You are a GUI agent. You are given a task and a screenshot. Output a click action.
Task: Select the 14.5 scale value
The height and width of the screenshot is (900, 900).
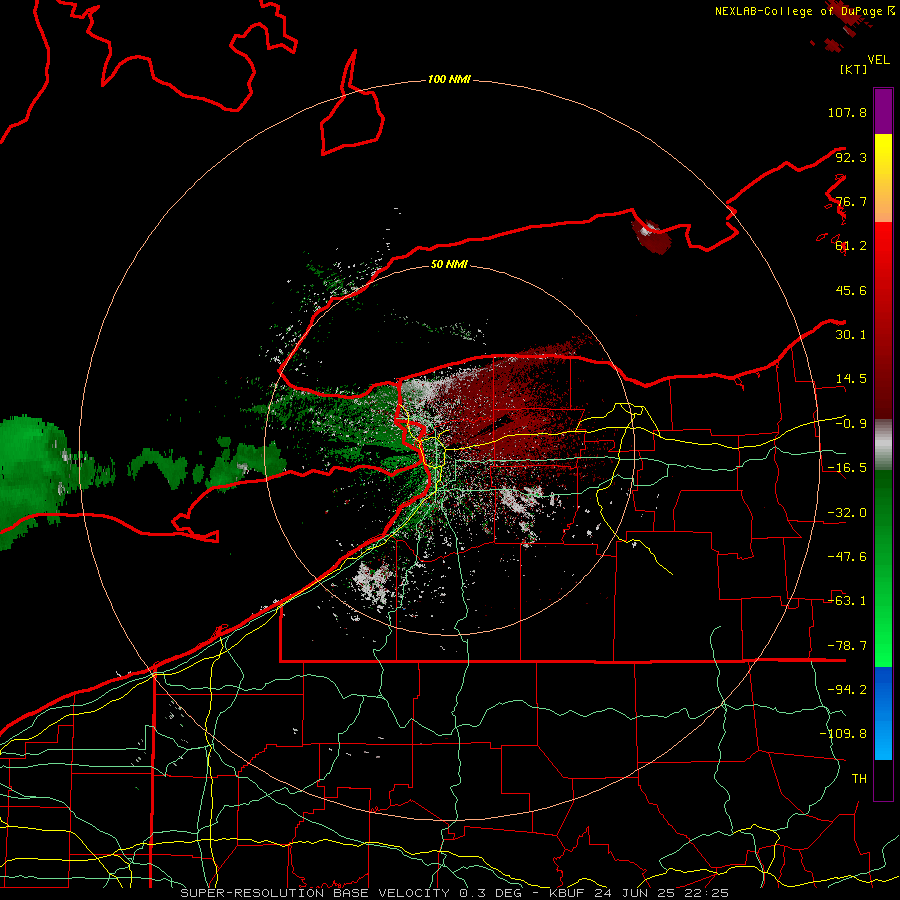[851, 379]
